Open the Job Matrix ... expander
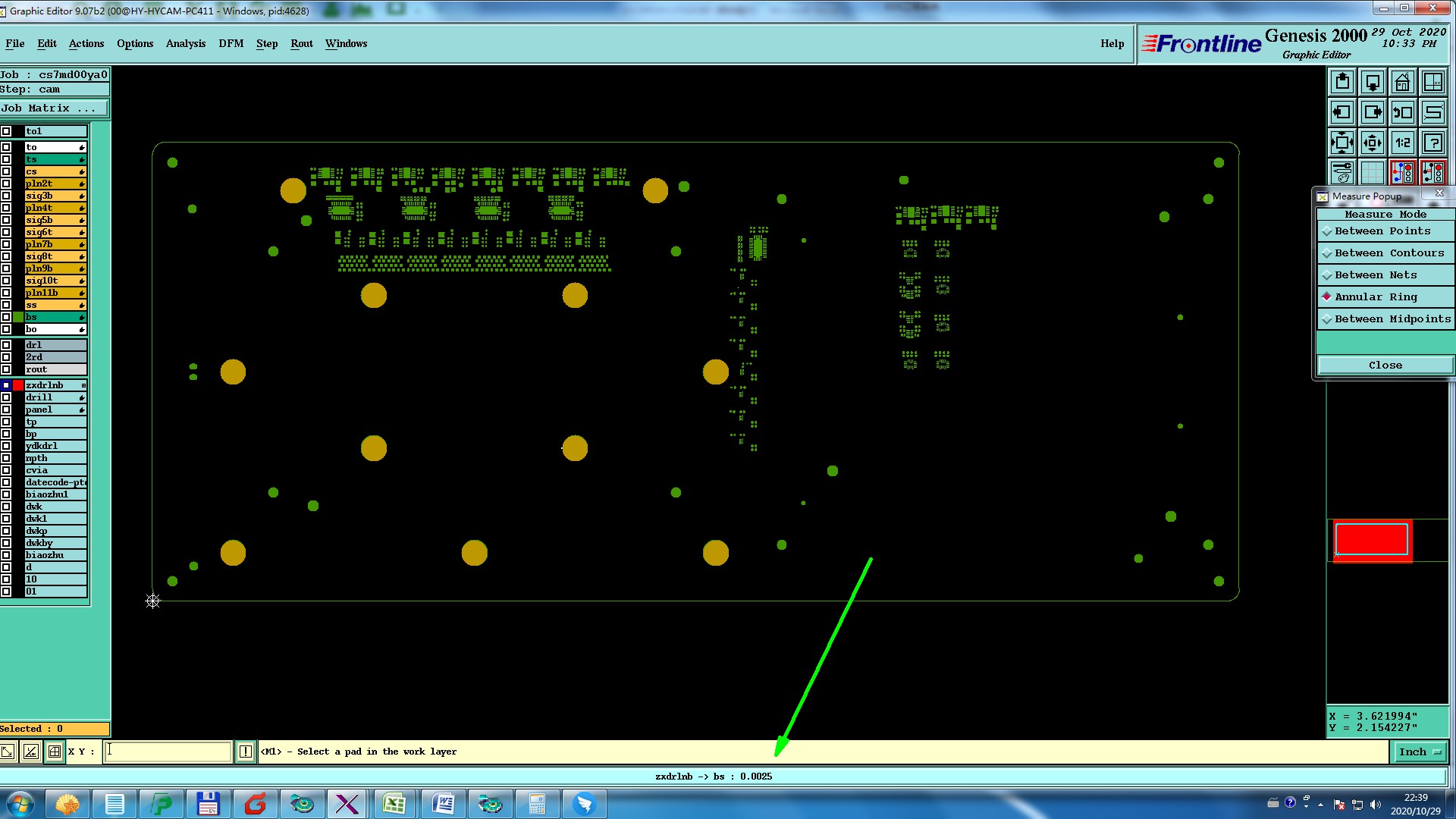The image size is (1456, 819). [x=53, y=108]
